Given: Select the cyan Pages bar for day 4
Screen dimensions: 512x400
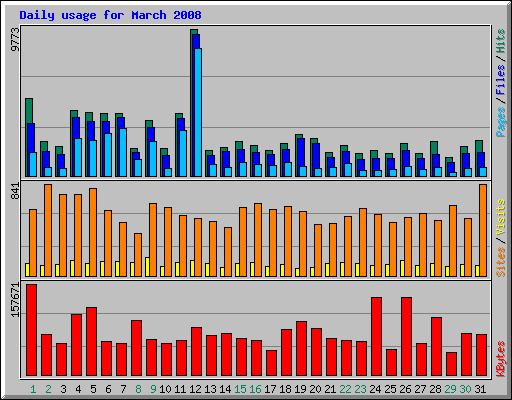Looking at the screenshot, I should [x=78, y=157].
